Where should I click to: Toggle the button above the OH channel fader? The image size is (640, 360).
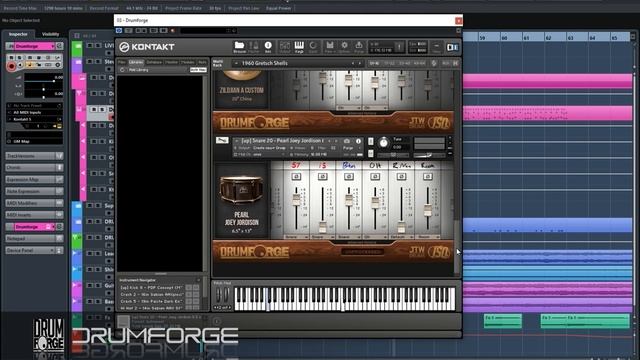coord(375,177)
